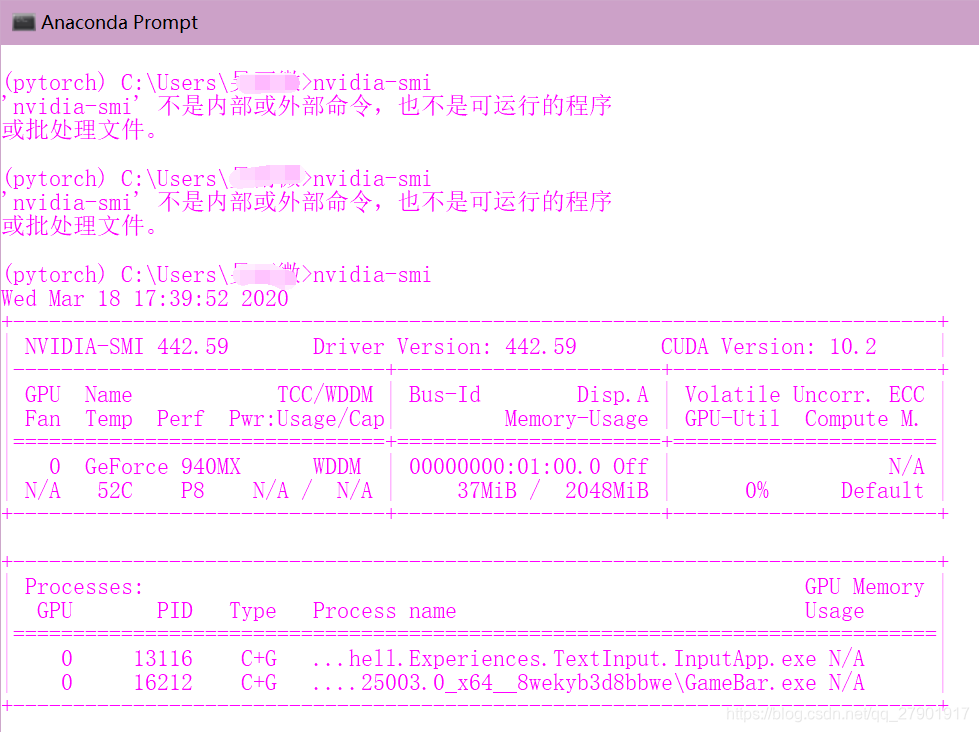This screenshot has width=979, height=732.
Task: Click the first Chinese error message line
Action: tap(307, 106)
